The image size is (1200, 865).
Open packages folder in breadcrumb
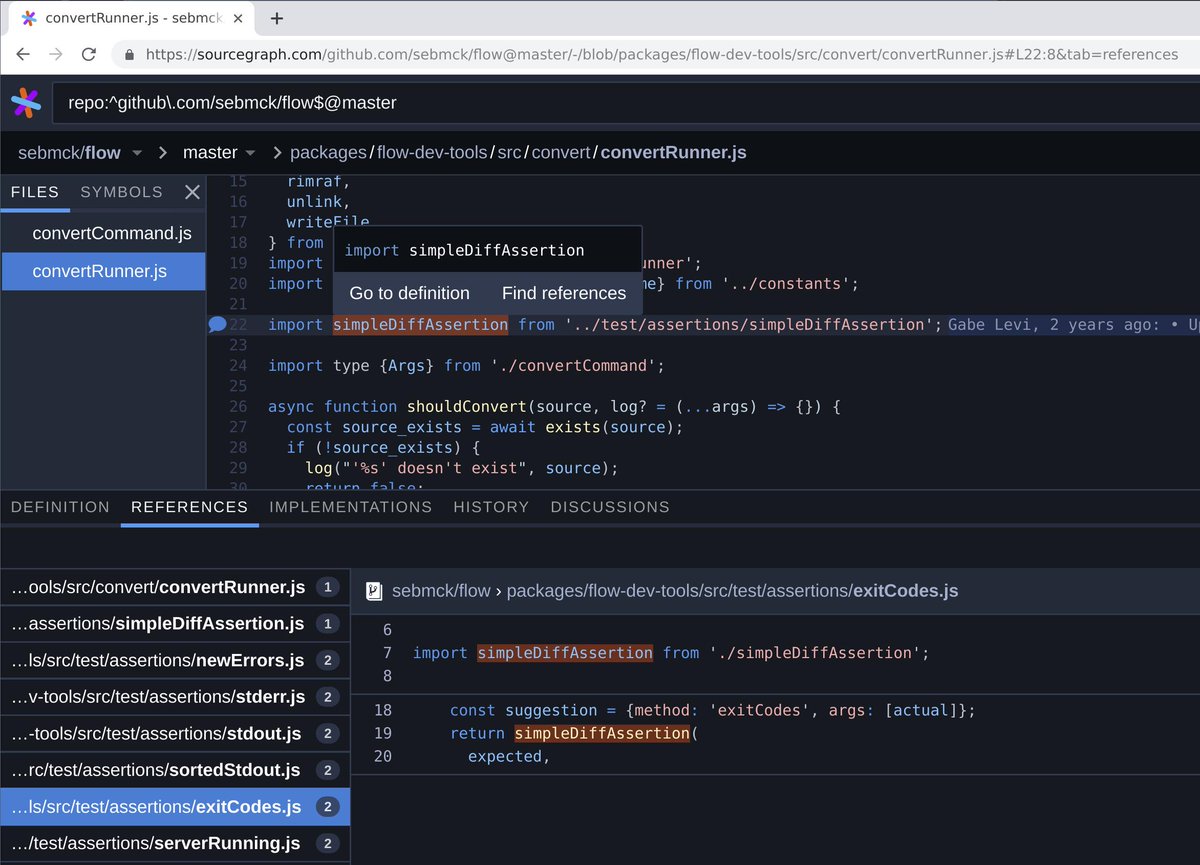329,153
